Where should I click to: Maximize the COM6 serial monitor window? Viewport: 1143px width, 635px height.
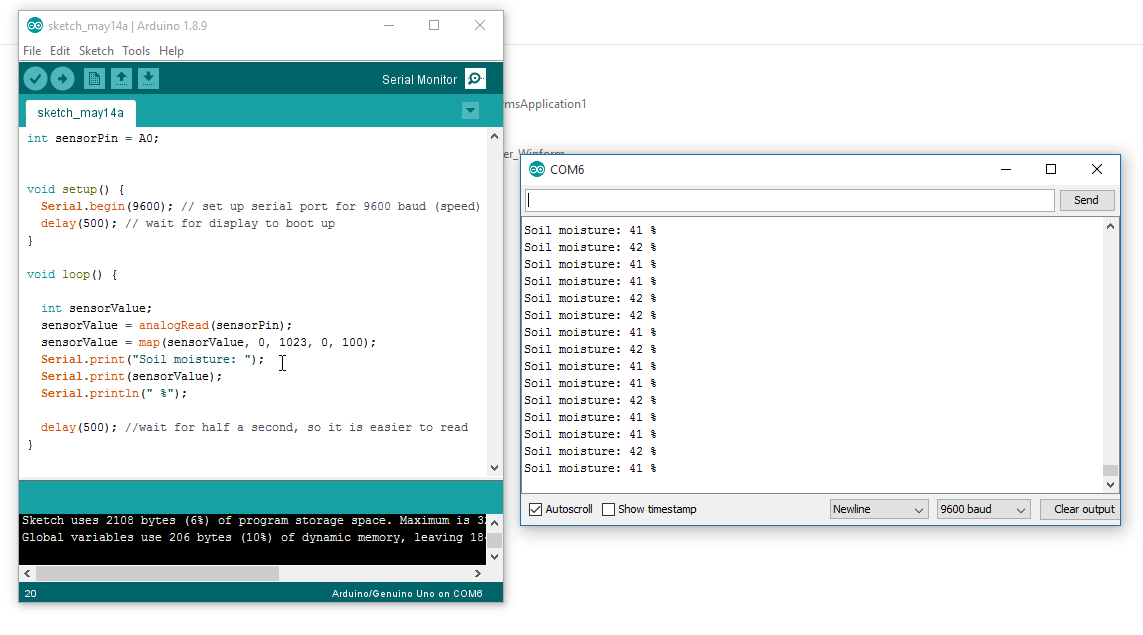tap(1050, 169)
